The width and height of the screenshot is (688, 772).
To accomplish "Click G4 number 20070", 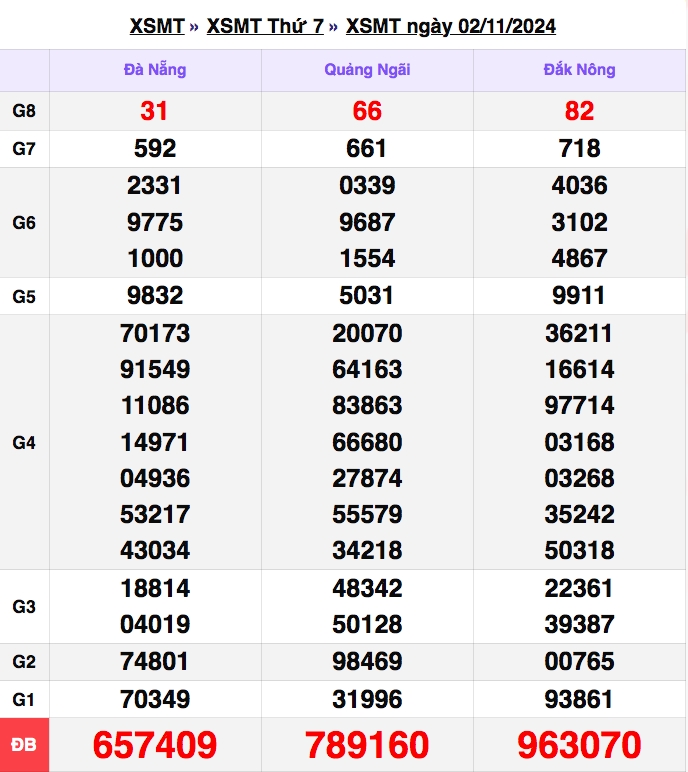I will [367, 333].
